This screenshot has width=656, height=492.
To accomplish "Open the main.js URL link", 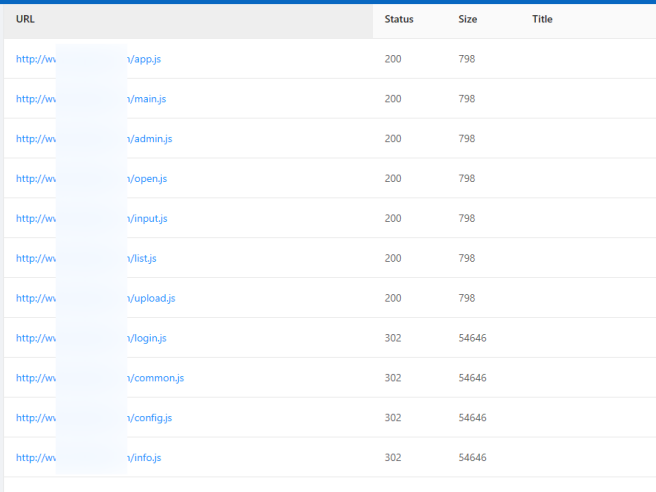I will tap(91, 99).
